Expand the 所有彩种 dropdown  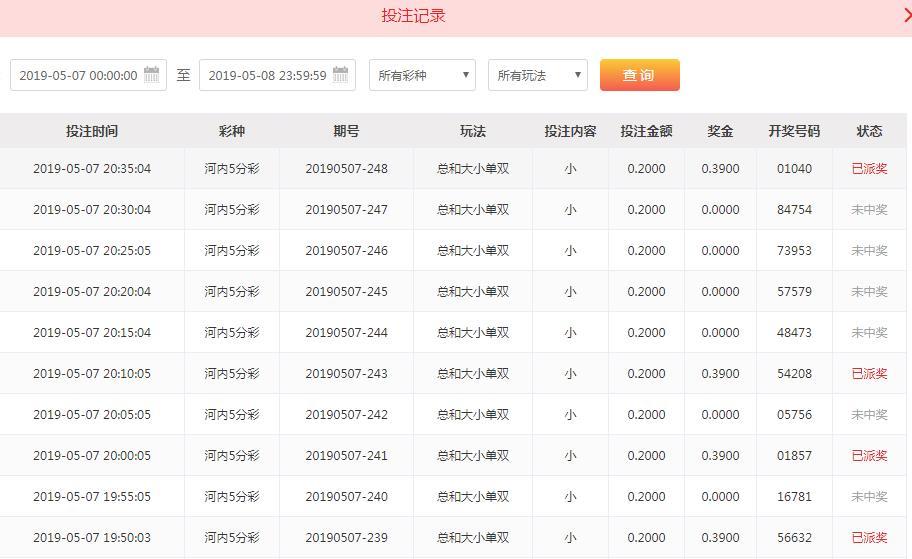[x=422, y=75]
